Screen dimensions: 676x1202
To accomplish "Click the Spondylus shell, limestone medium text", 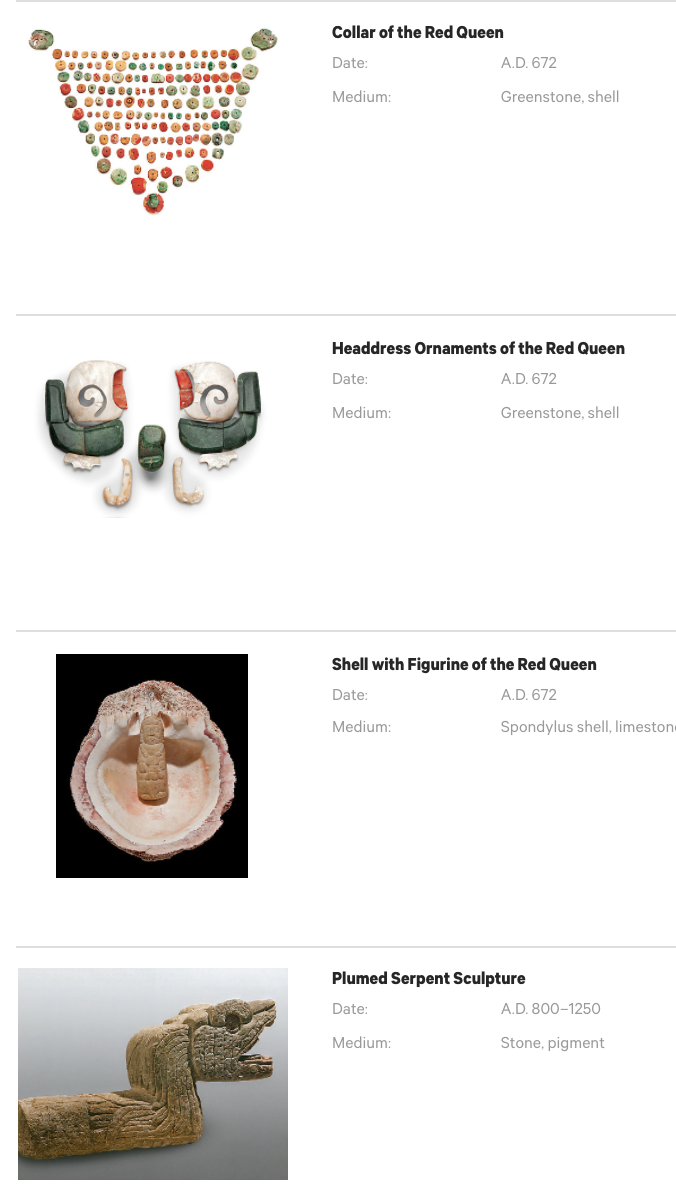I will [x=588, y=727].
